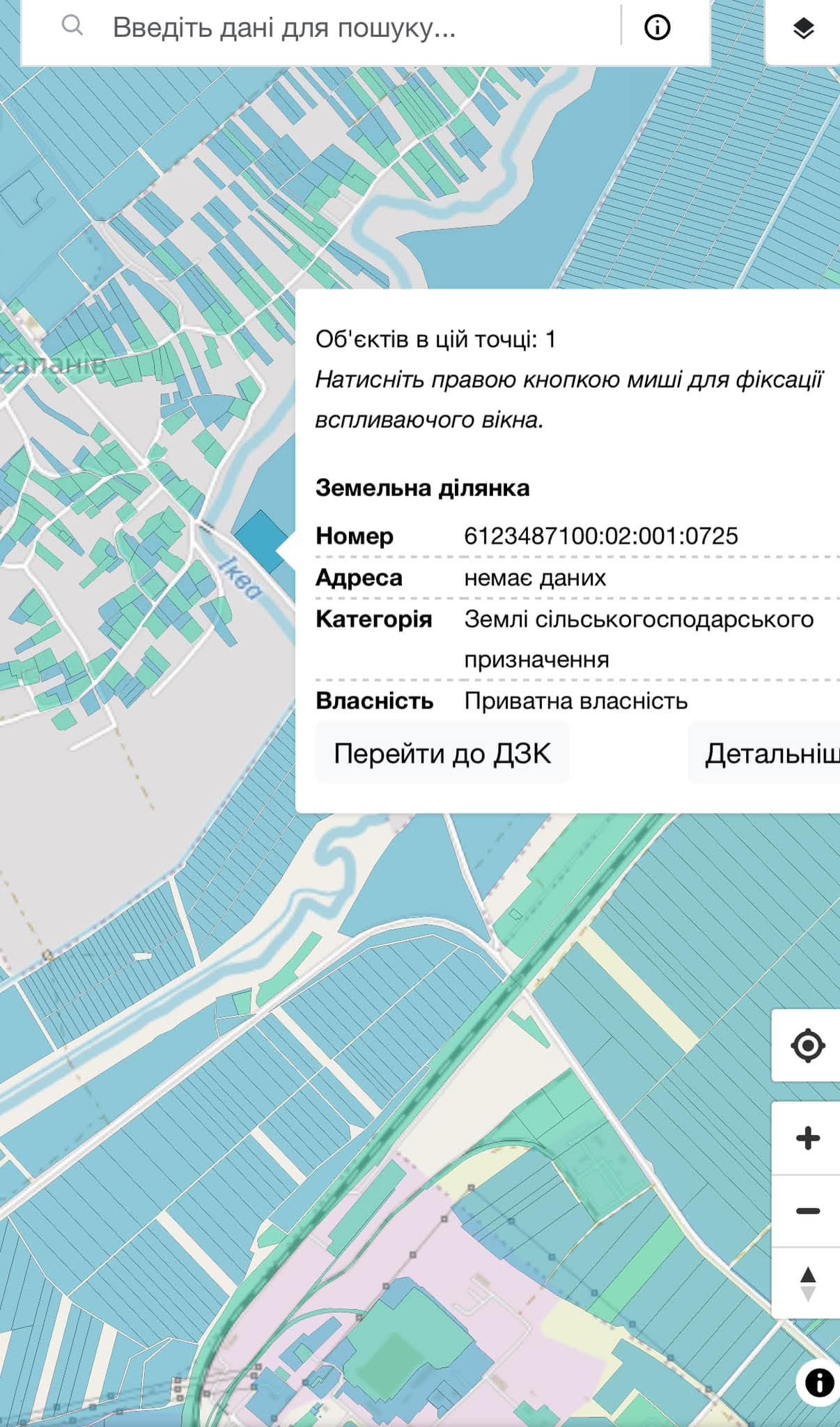This screenshot has width=840, height=1427.
Task: Click the search magnifier icon
Action: click(x=72, y=26)
